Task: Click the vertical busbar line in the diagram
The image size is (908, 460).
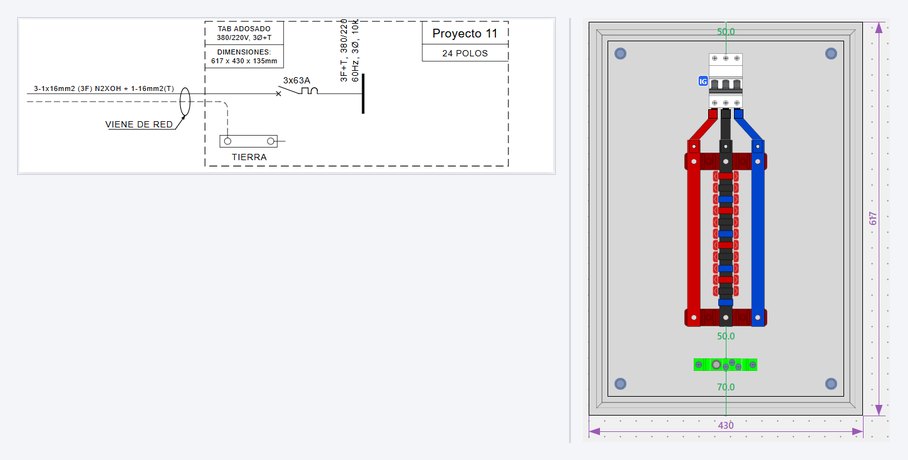Action: (x=363, y=94)
